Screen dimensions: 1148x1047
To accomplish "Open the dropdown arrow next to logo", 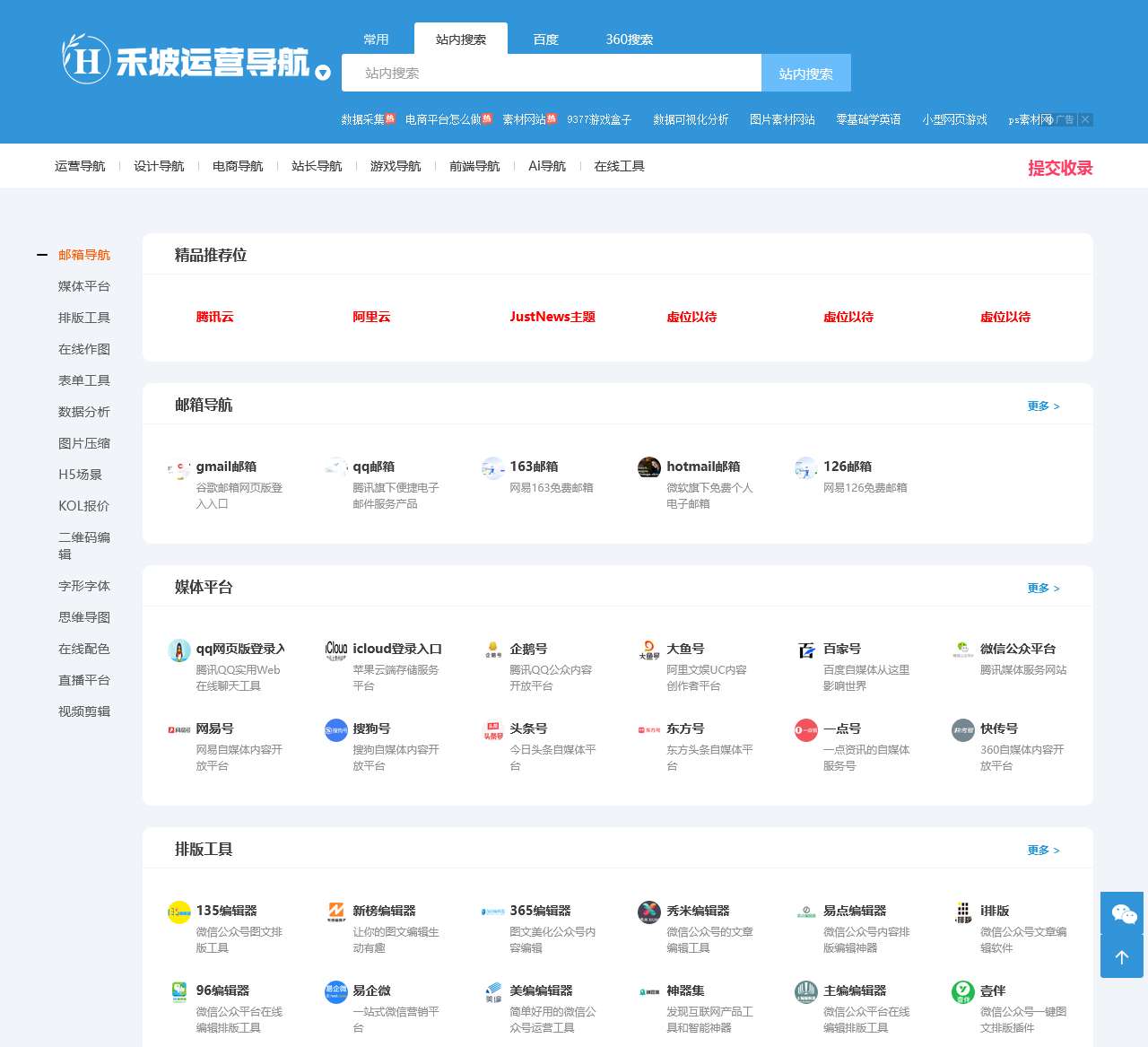I will (323, 73).
